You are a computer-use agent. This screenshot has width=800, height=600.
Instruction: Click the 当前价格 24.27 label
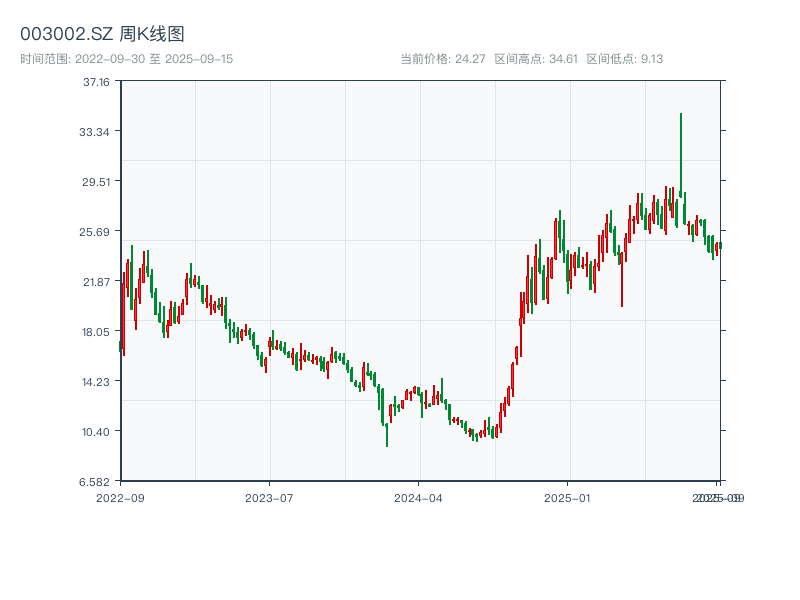(443, 59)
